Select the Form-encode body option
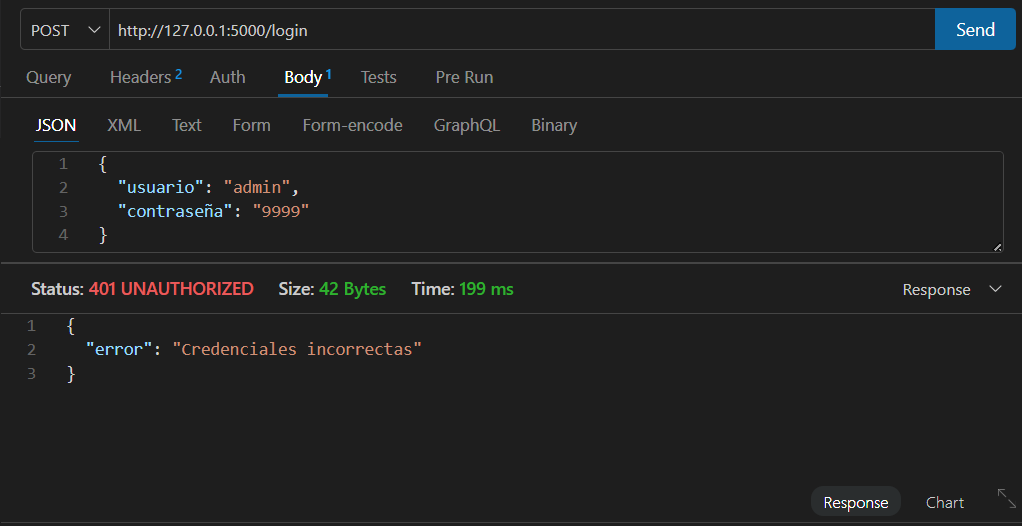The width and height of the screenshot is (1022, 526). click(x=353, y=125)
